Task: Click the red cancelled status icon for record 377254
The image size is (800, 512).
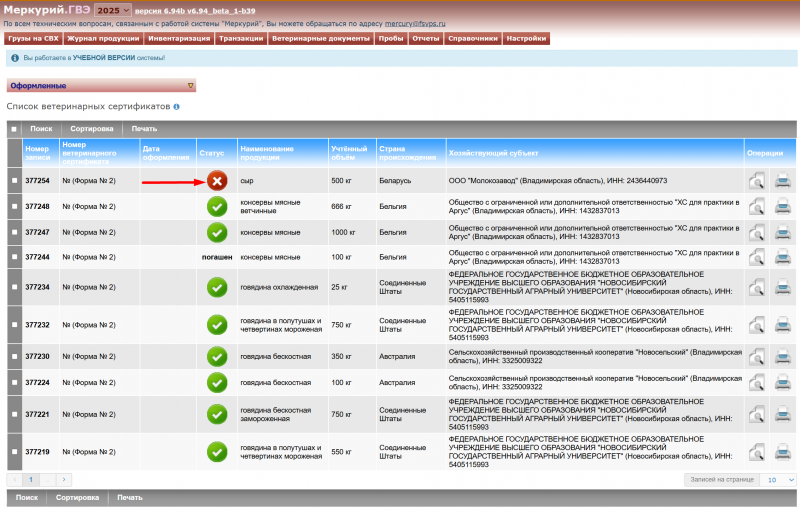Action: (217, 181)
